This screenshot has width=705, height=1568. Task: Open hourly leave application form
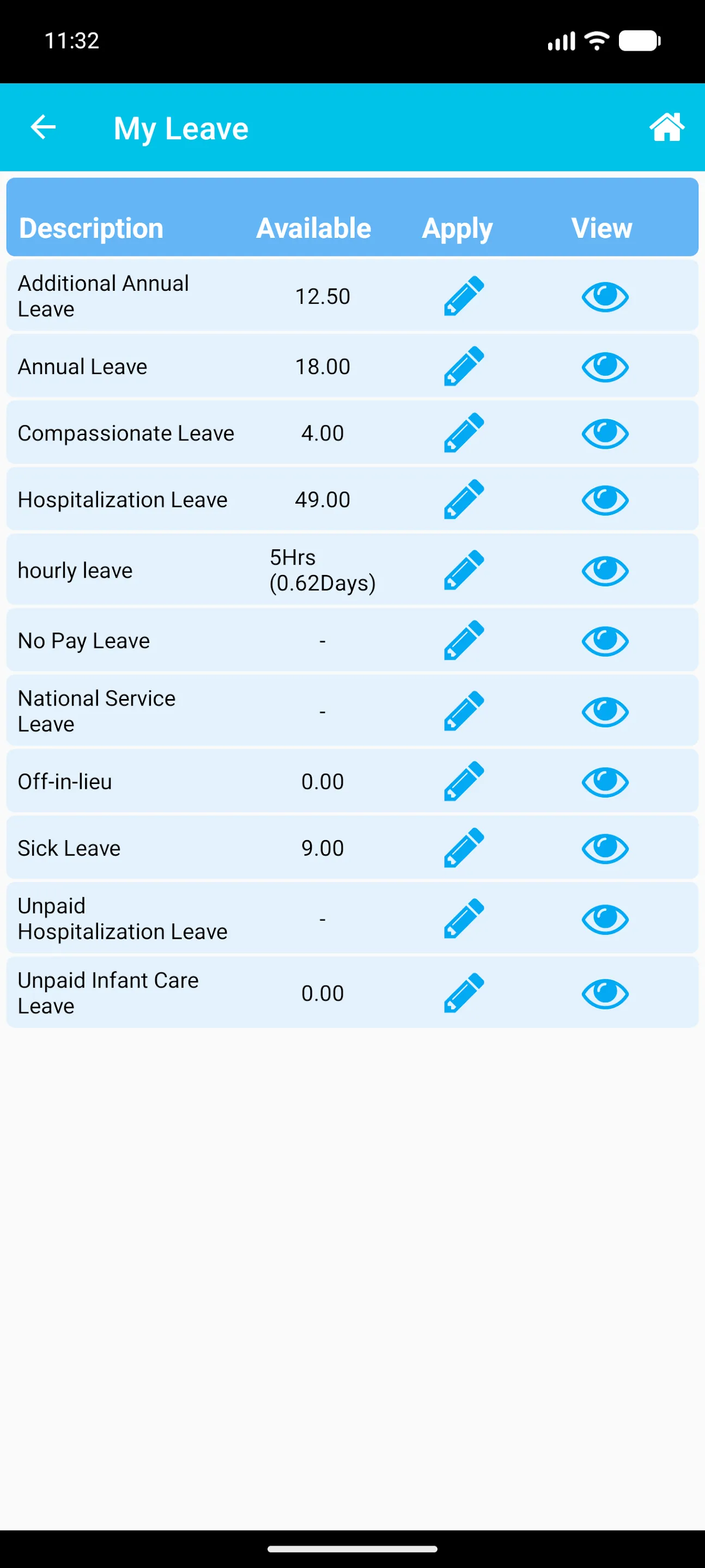click(x=464, y=571)
